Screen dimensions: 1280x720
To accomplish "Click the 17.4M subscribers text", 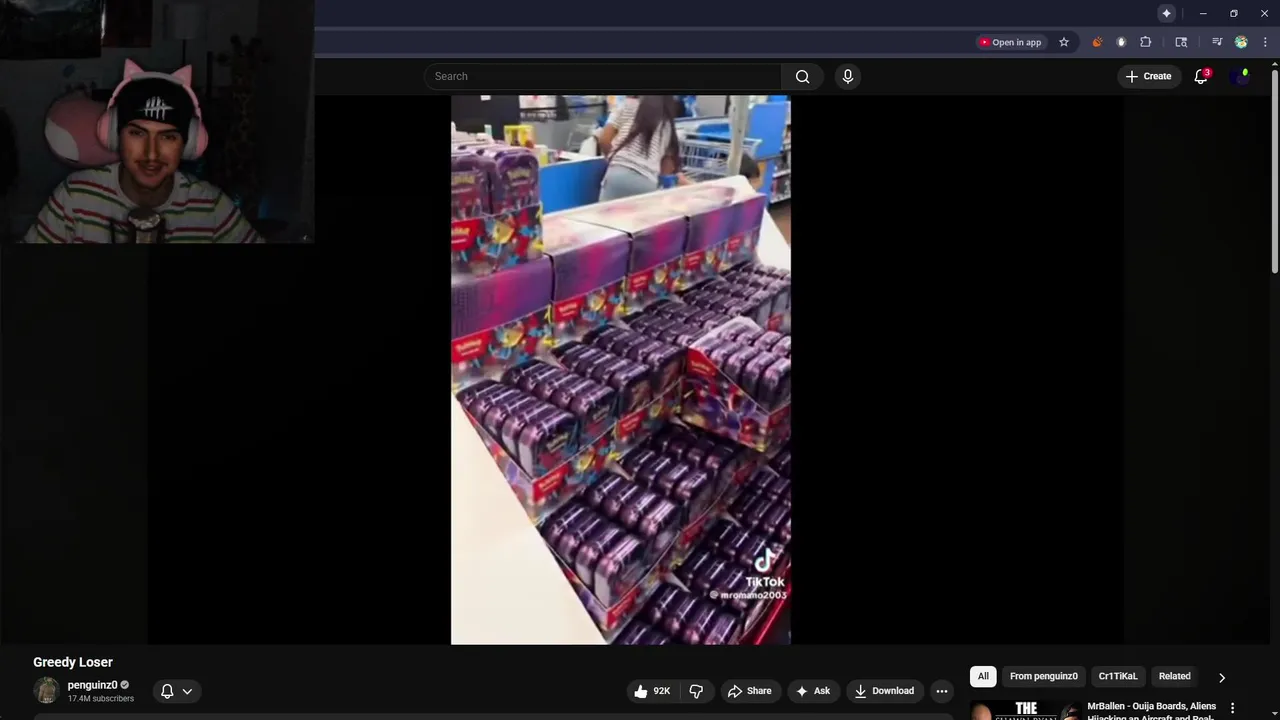I will click(100, 699).
